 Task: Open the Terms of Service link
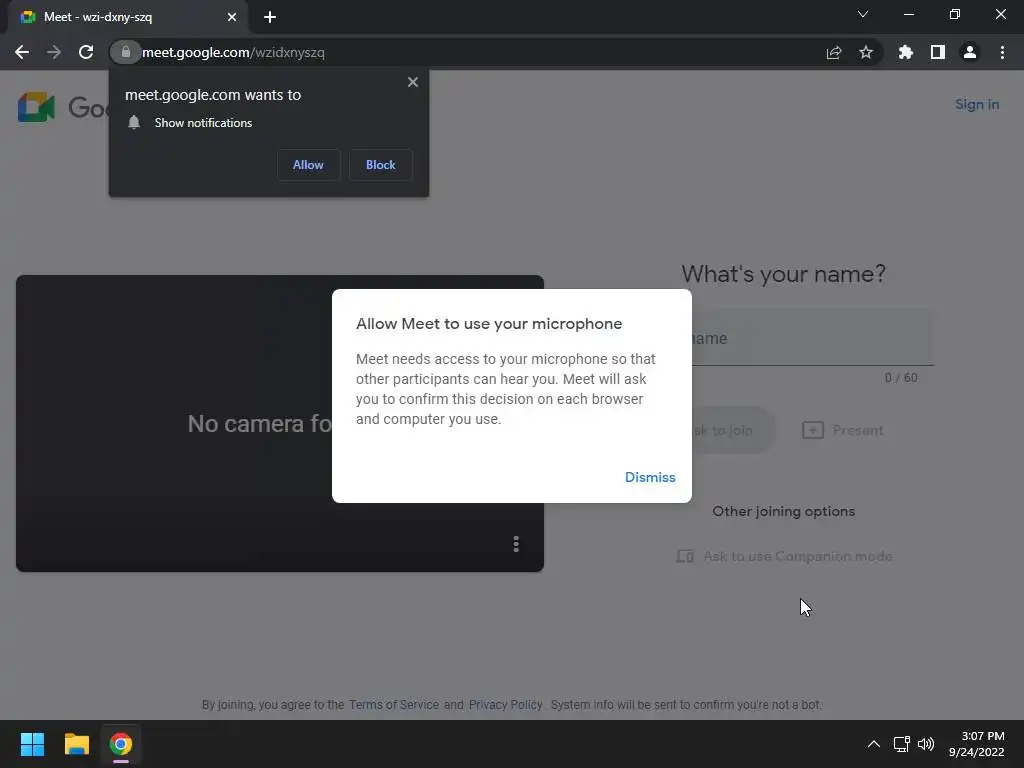pos(394,705)
